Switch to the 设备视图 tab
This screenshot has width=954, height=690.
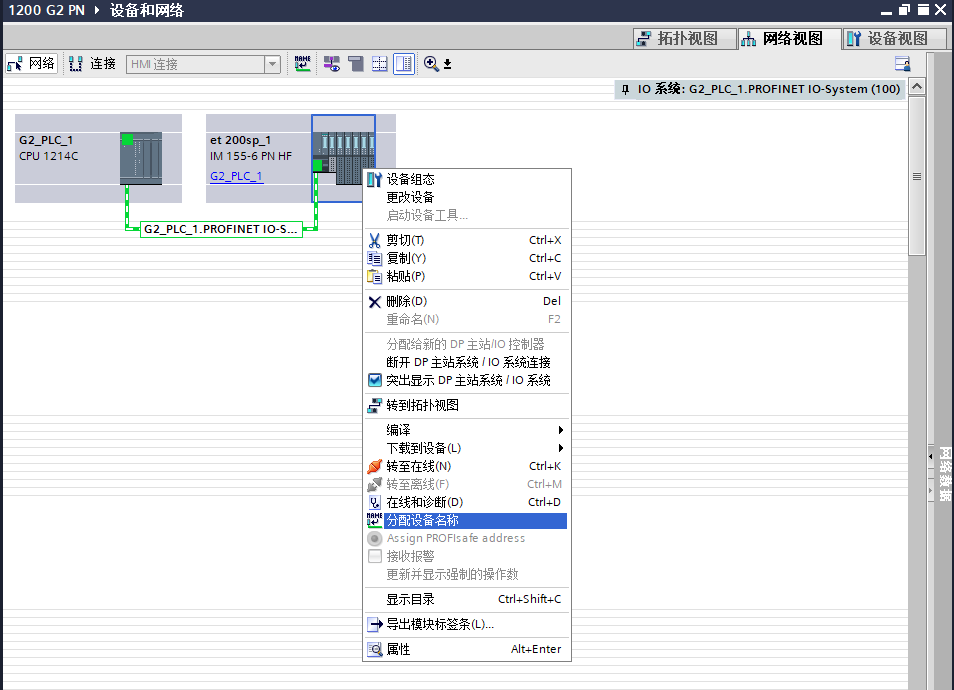[886, 39]
